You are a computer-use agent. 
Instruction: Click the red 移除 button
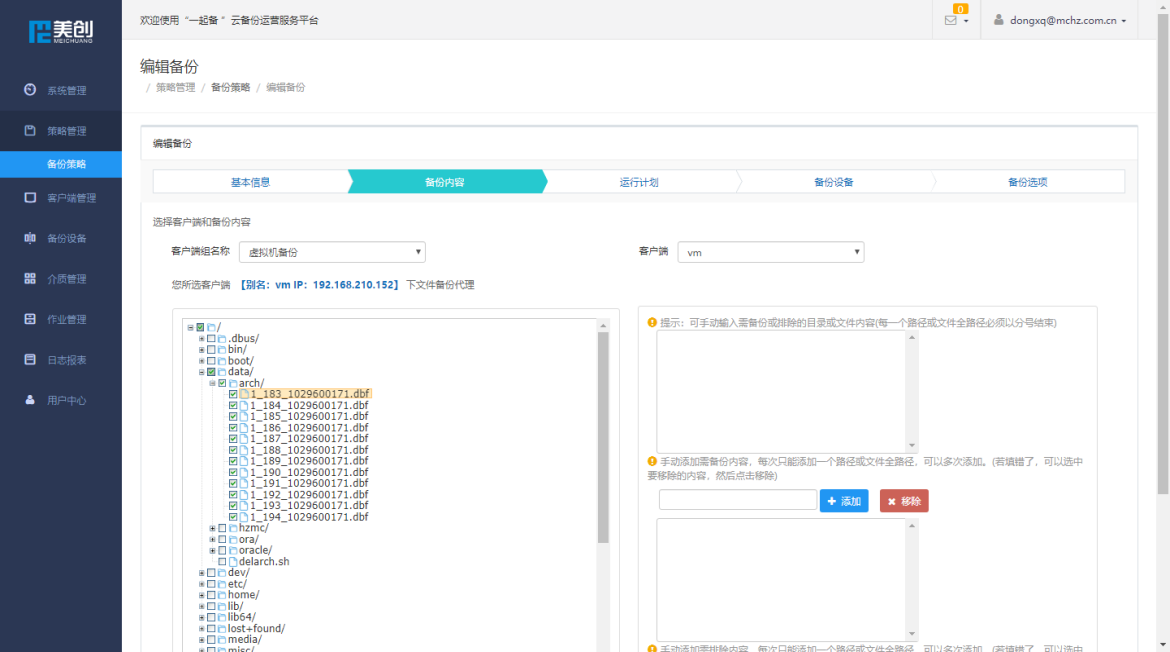point(904,501)
